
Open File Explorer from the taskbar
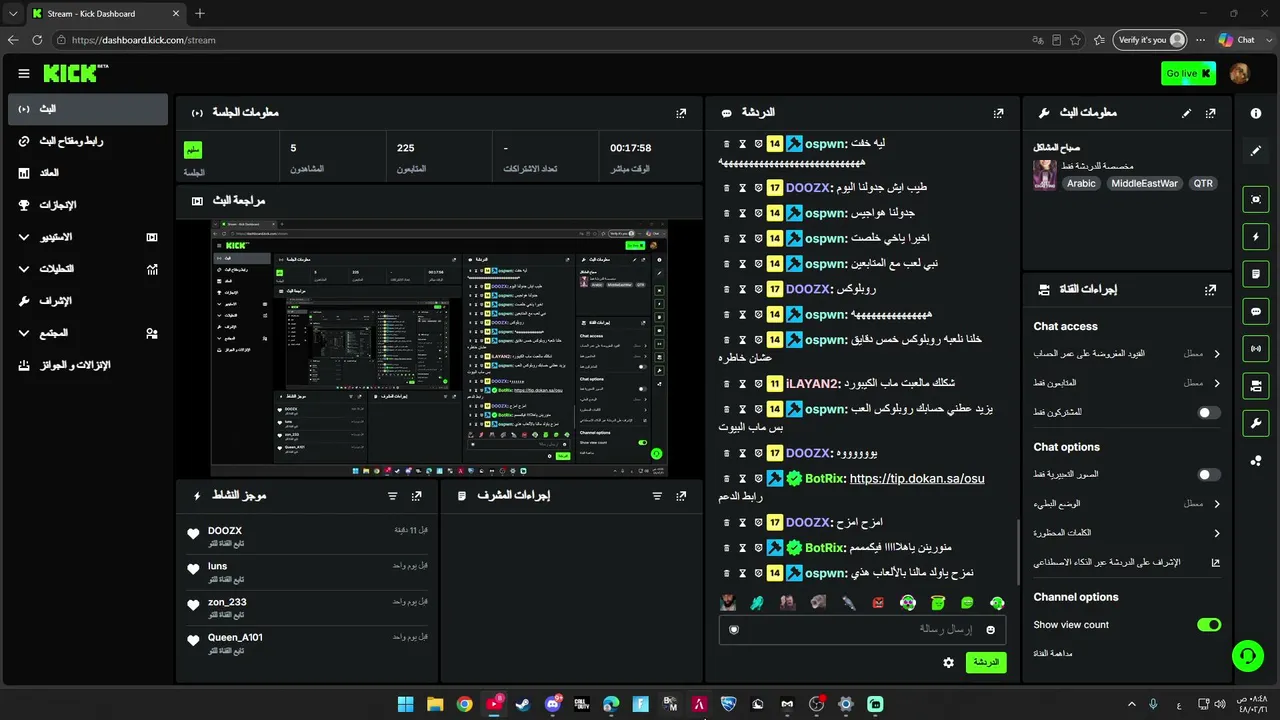tap(435, 704)
